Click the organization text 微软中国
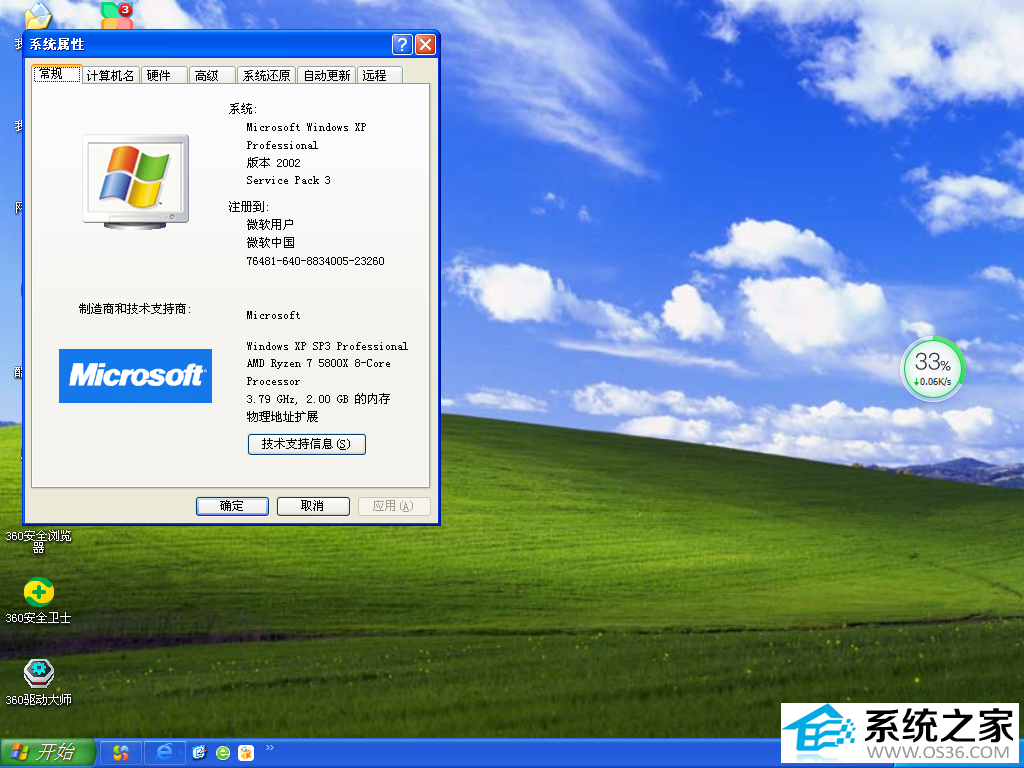 pos(270,243)
